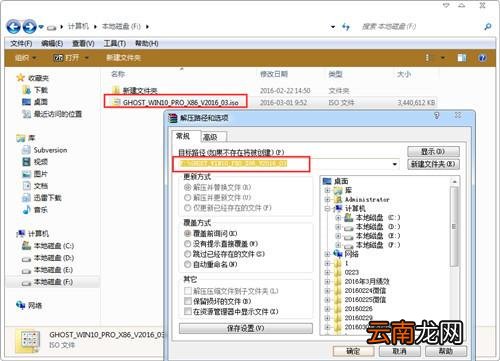Screen dimensions: 500x361
Task: Open the 组织 toolbar dropdown
Action: coord(25,58)
